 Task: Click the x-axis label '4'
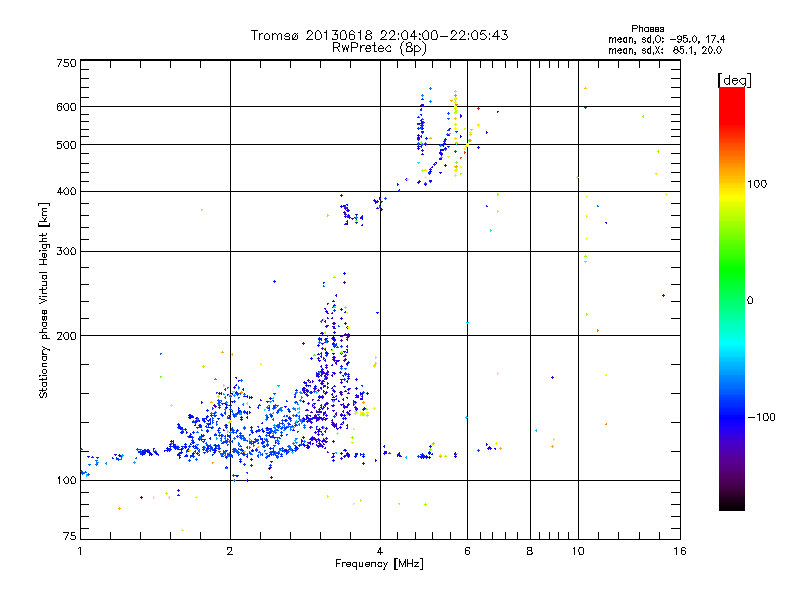[x=380, y=551]
